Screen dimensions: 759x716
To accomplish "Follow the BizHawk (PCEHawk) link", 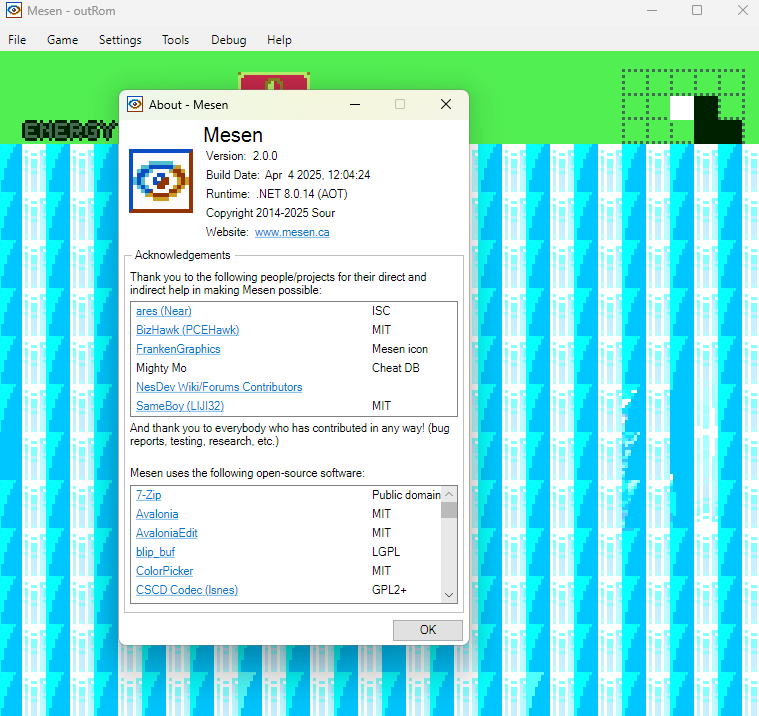I will pos(187,330).
